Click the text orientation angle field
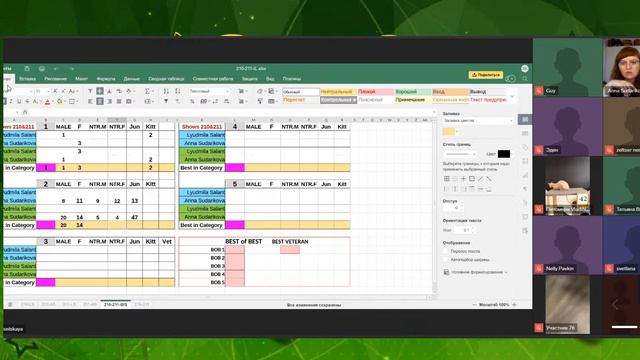This screenshot has width=640, height=360. click(x=463, y=230)
